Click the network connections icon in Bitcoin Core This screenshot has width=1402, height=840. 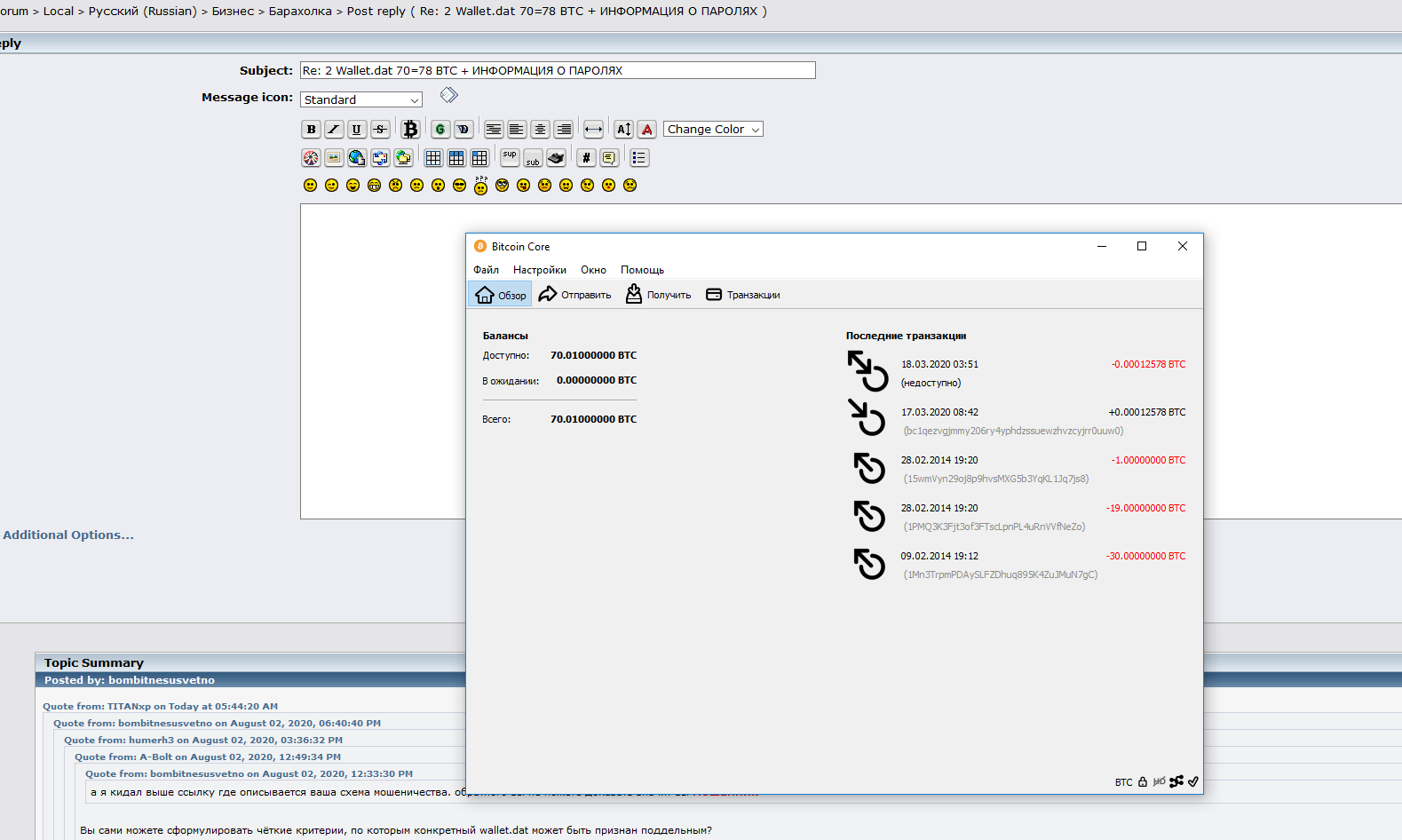point(1176,782)
